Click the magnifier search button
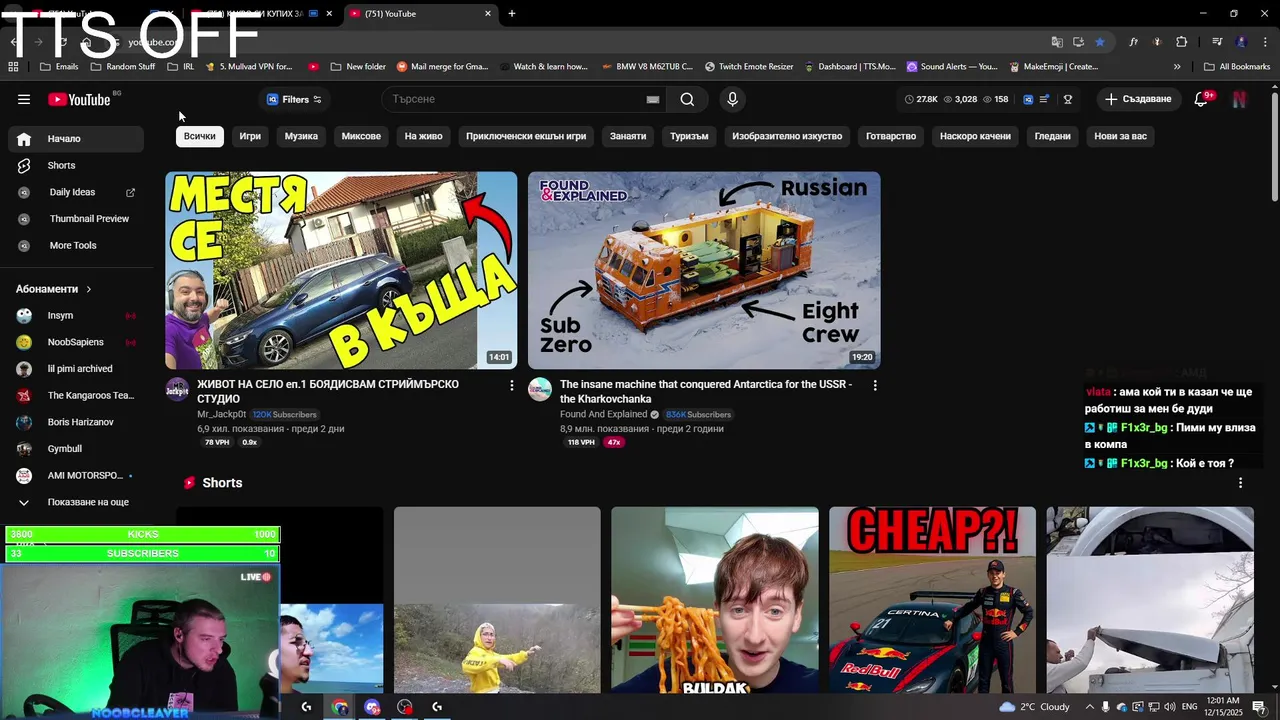 [x=687, y=99]
